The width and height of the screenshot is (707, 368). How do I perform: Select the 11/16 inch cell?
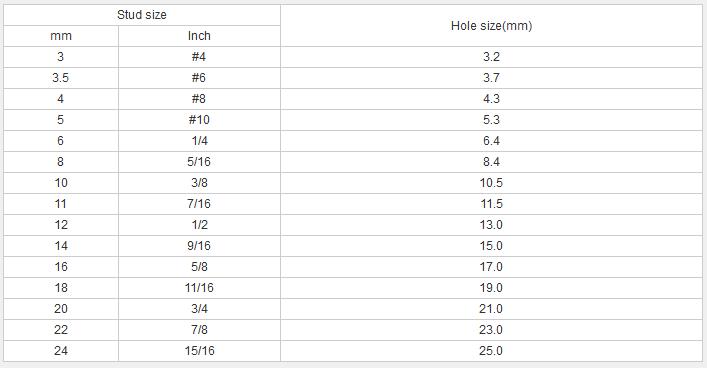pos(199,288)
